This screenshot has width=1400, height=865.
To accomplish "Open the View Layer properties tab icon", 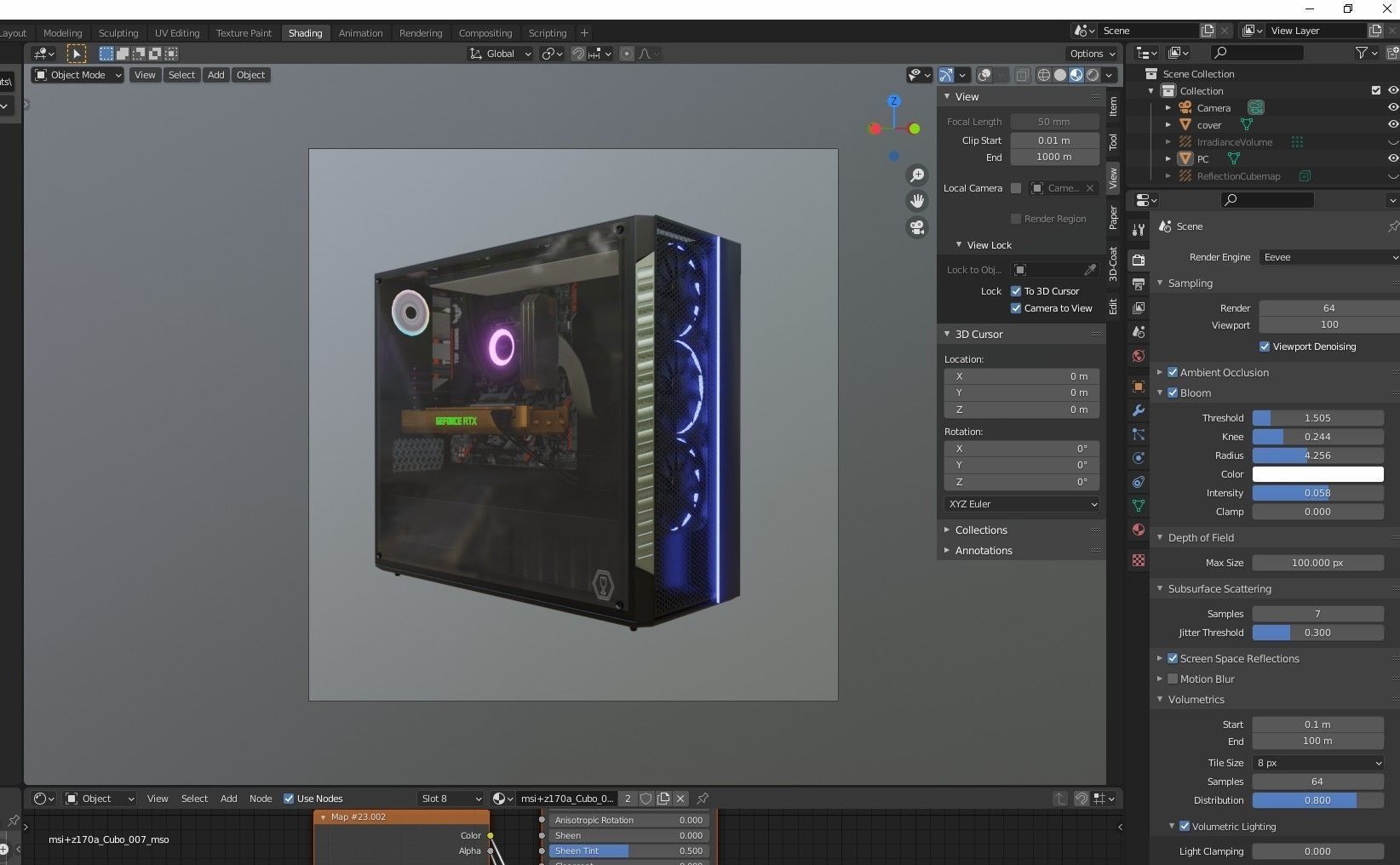I will (x=1139, y=307).
